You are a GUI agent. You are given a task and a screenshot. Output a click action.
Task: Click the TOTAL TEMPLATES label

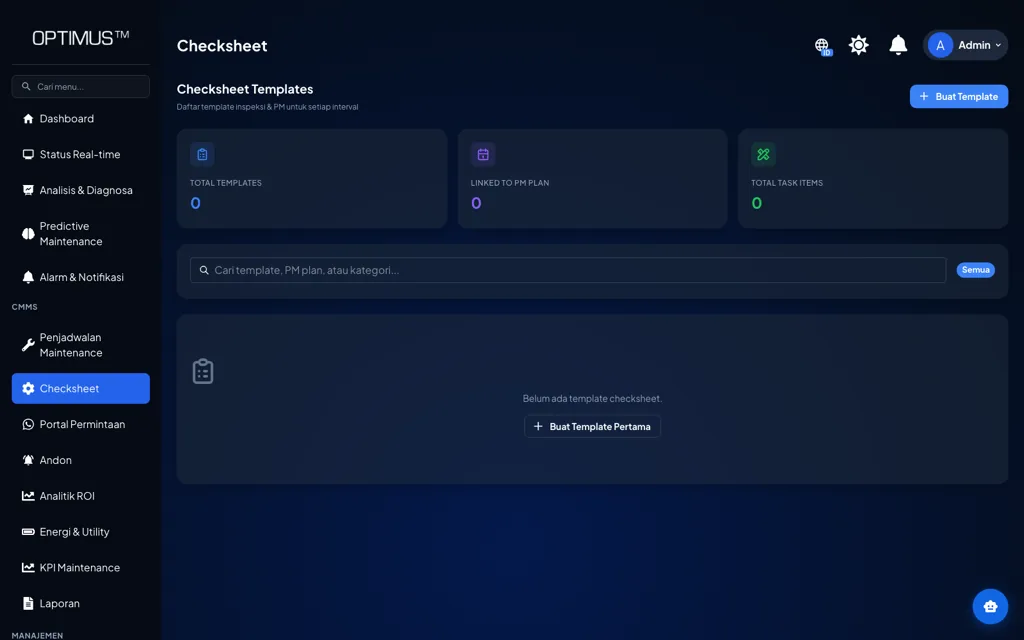[x=226, y=183]
